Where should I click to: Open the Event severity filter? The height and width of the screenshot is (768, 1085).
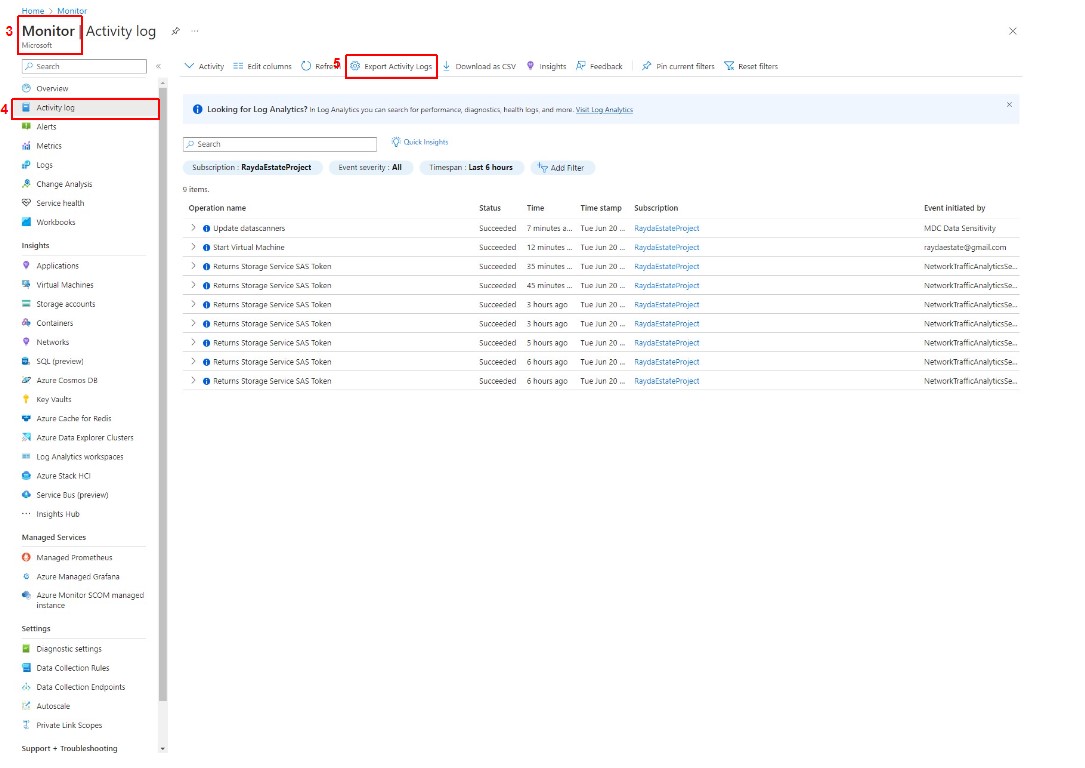coord(370,167)
